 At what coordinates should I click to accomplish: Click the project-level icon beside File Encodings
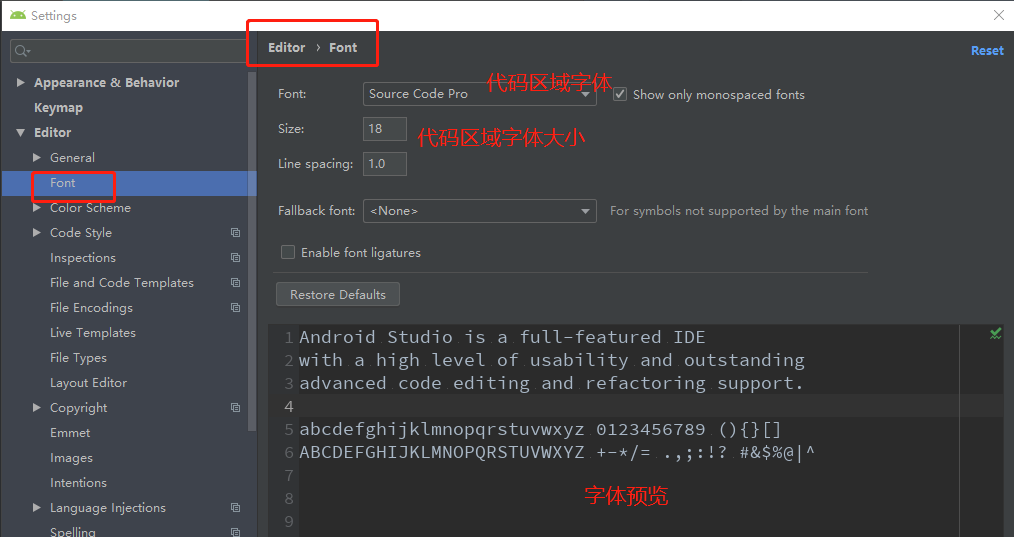tap(235, 307)
